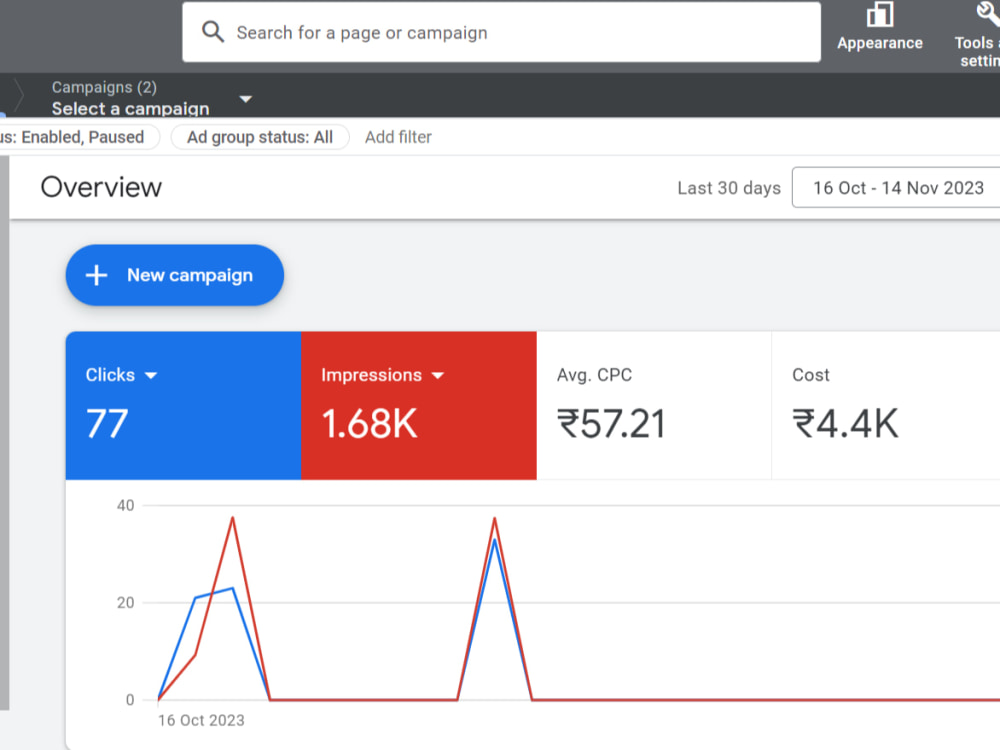
Task: Click the Overview heading
Action: [101, 188]
